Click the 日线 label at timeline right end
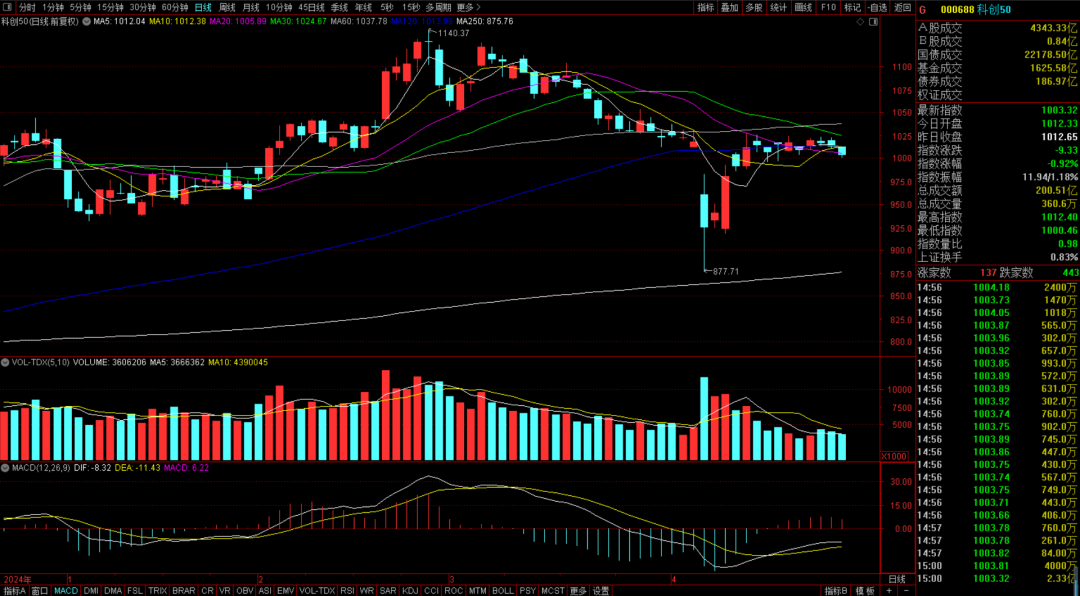The width and height of the screenshot is (1080, 596). (896, 579)
